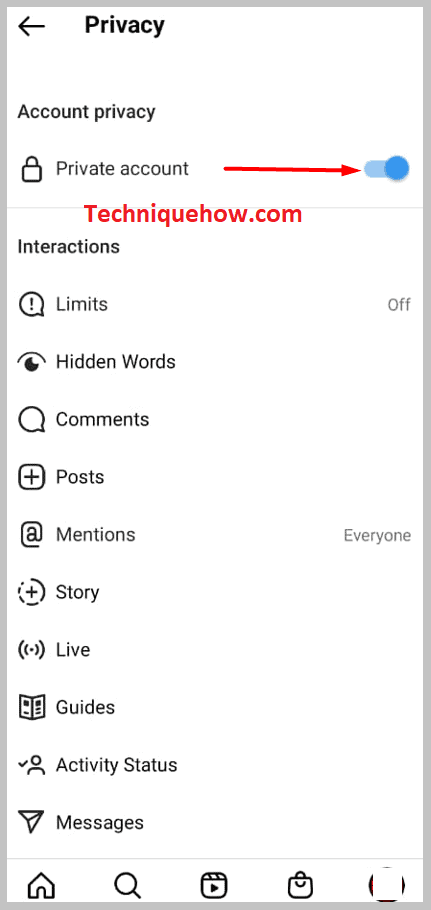Screen dimensions: 431x910
Task: Open Story privacy settings
Action: [x=215, y=593]
